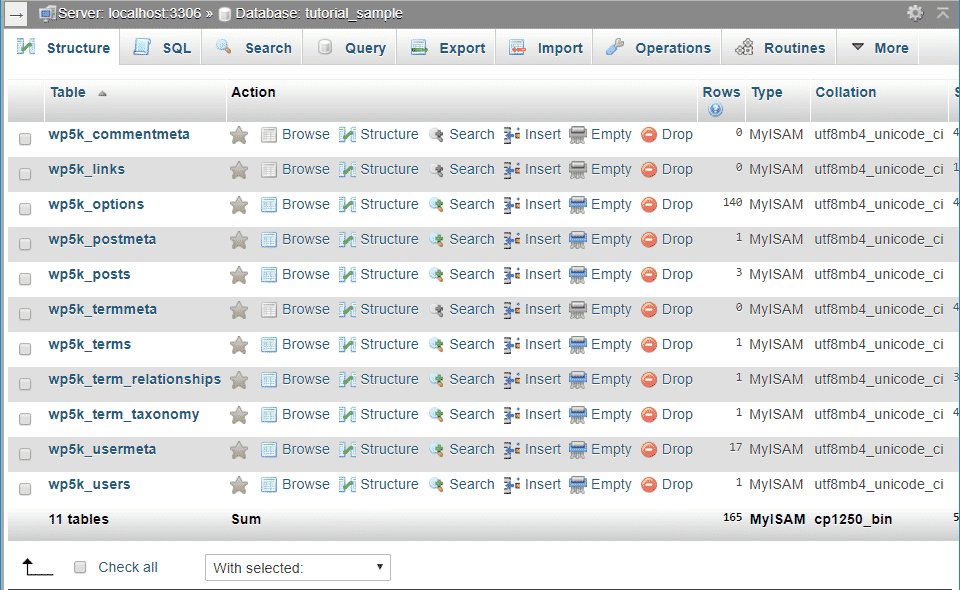Click Drop link for wp5k_term_taxonomy
This screenshot has width=960, height=590.
[x=677, y=415]
